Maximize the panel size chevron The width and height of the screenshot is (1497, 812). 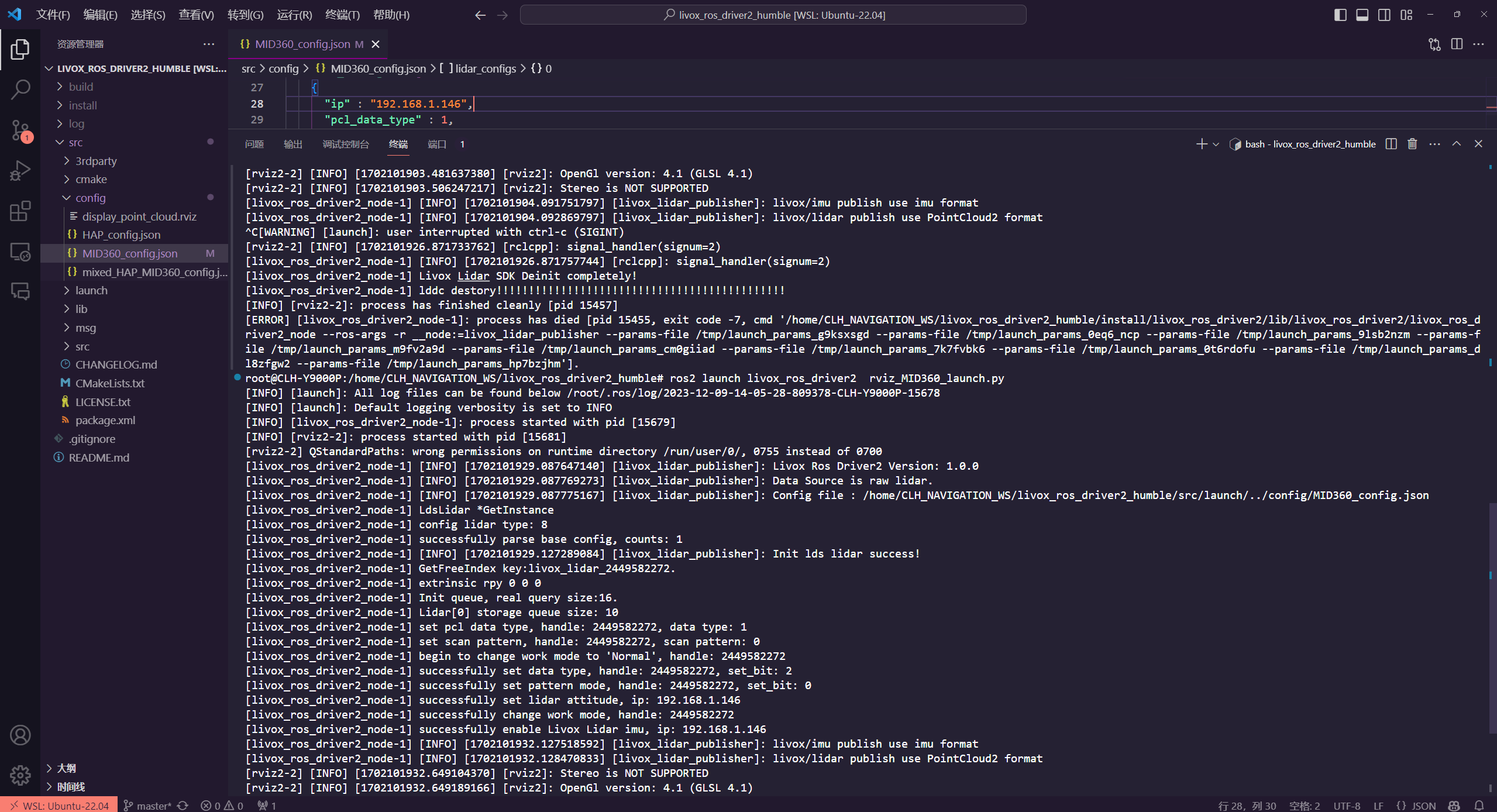pos(1457,144)
